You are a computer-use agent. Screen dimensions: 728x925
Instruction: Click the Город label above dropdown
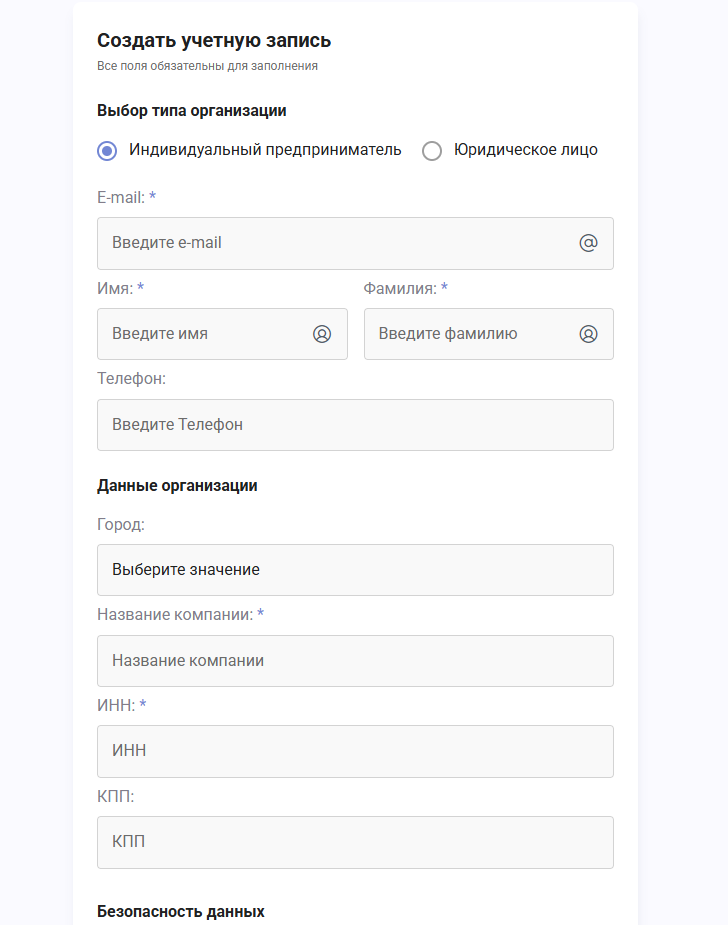pos(121,524)
